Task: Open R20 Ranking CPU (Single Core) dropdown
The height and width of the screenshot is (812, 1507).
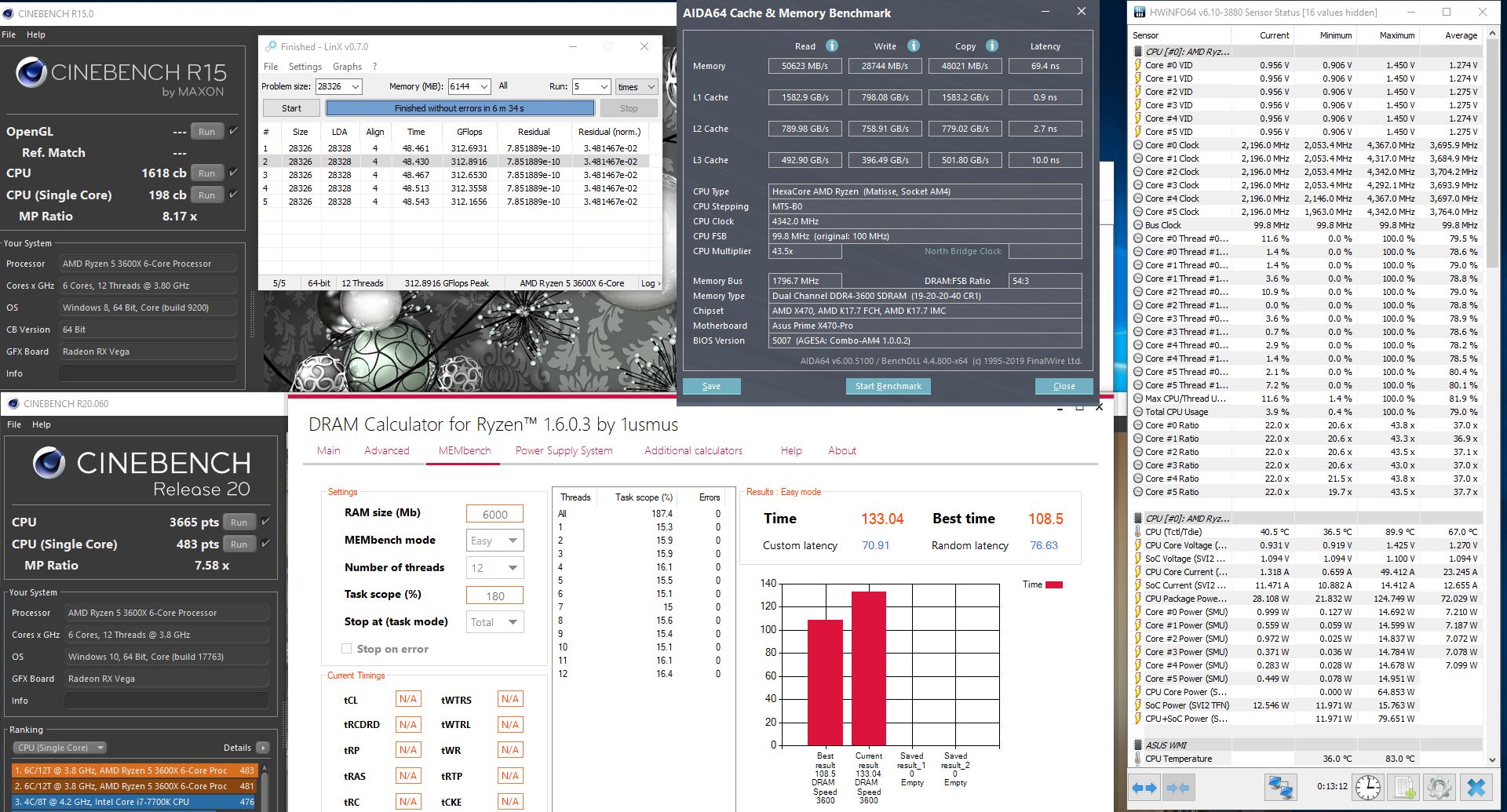Action: pyautogui.click(x=60, y=748)
